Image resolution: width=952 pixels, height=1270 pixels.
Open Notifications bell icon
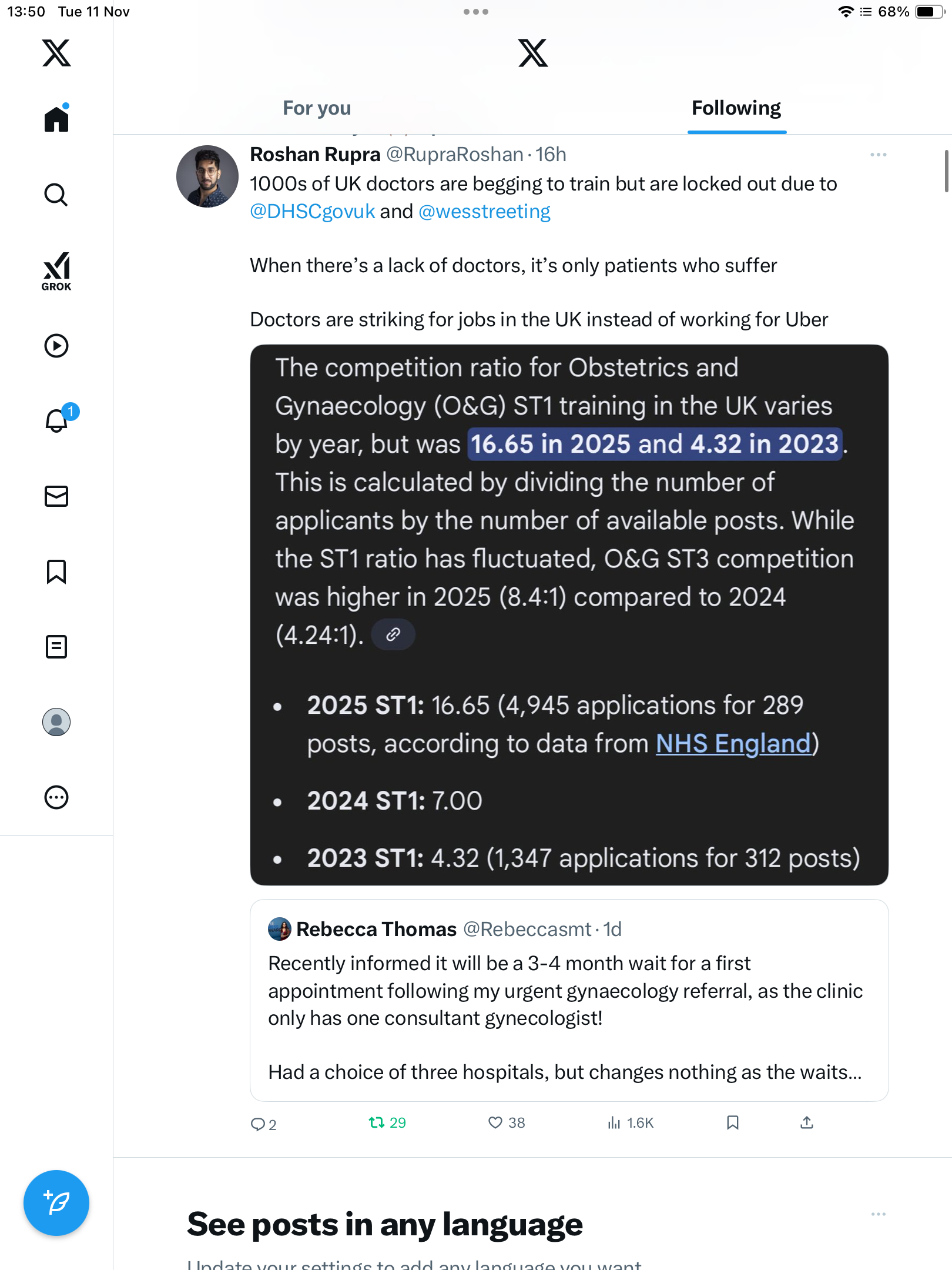[x=58, y=420]
